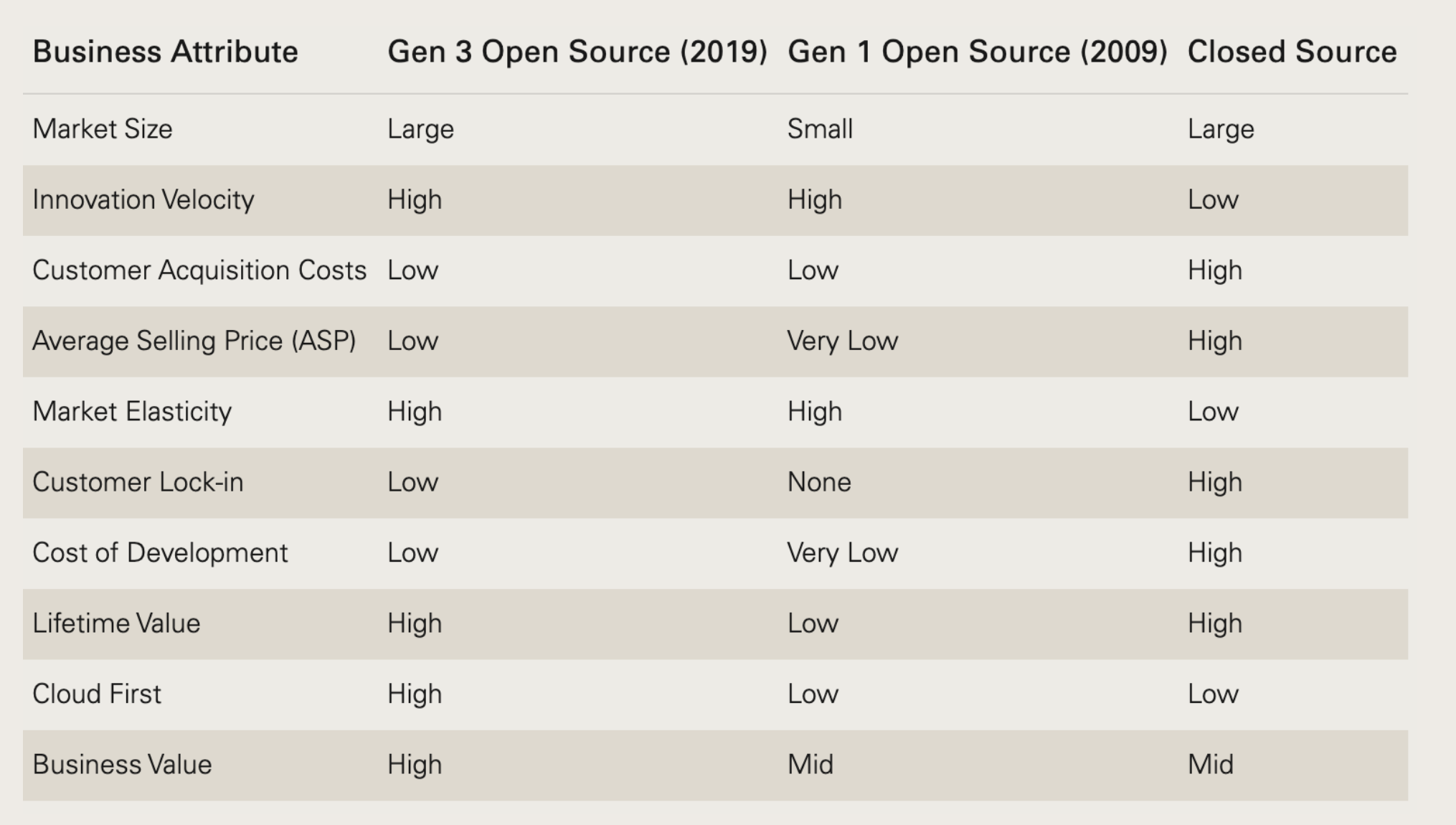Click Very Low in Average Selling Price row

(x=842, y=341)
